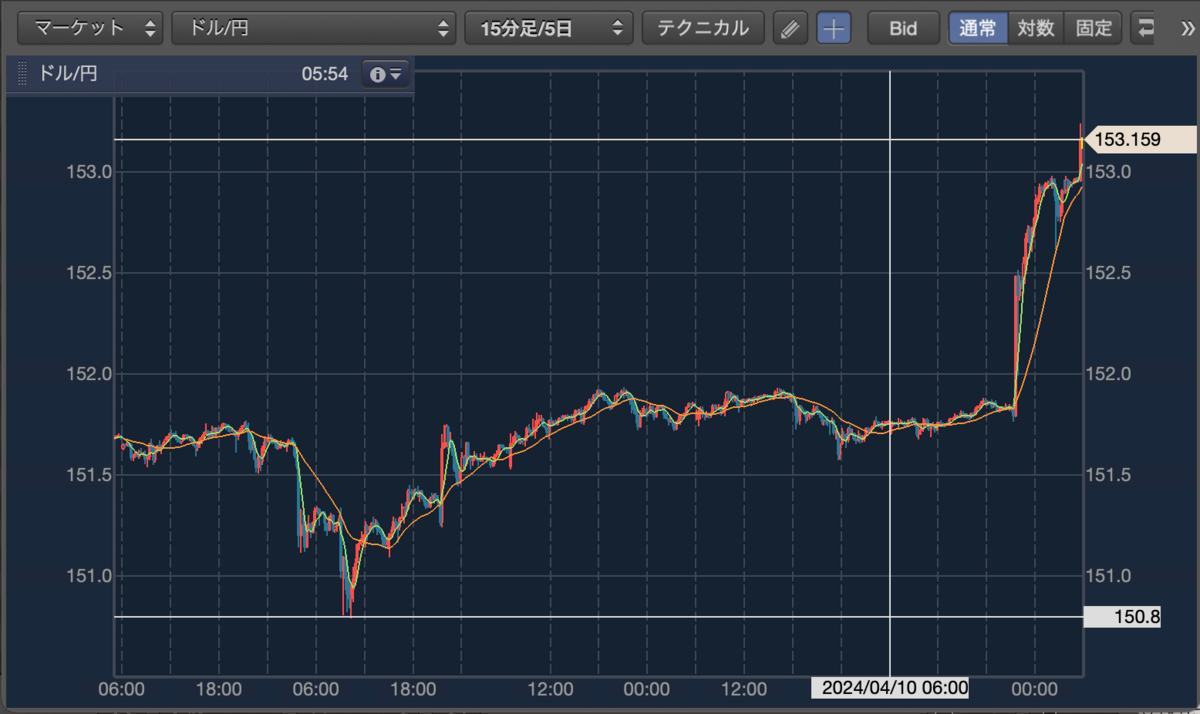The height and width of the screenshot is (714, 1200).
Task: Toggle the crosshair cursor tool
Action: pos(833,28)
